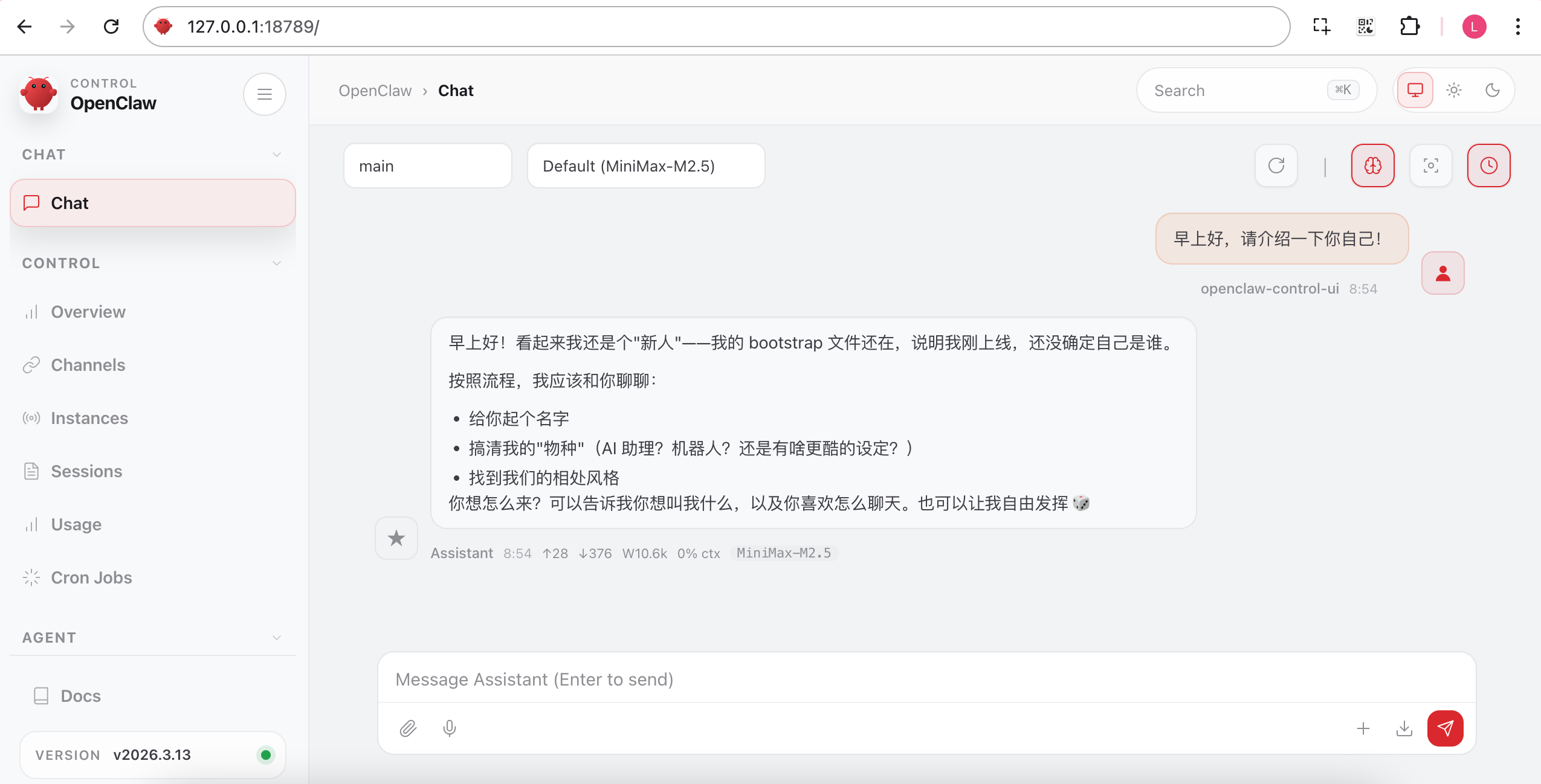Open the Default (MiniMax-M2.5) model dropdown
Image resolution: width=1541 pixels, height=784 pixels.
tap(644, 165)
